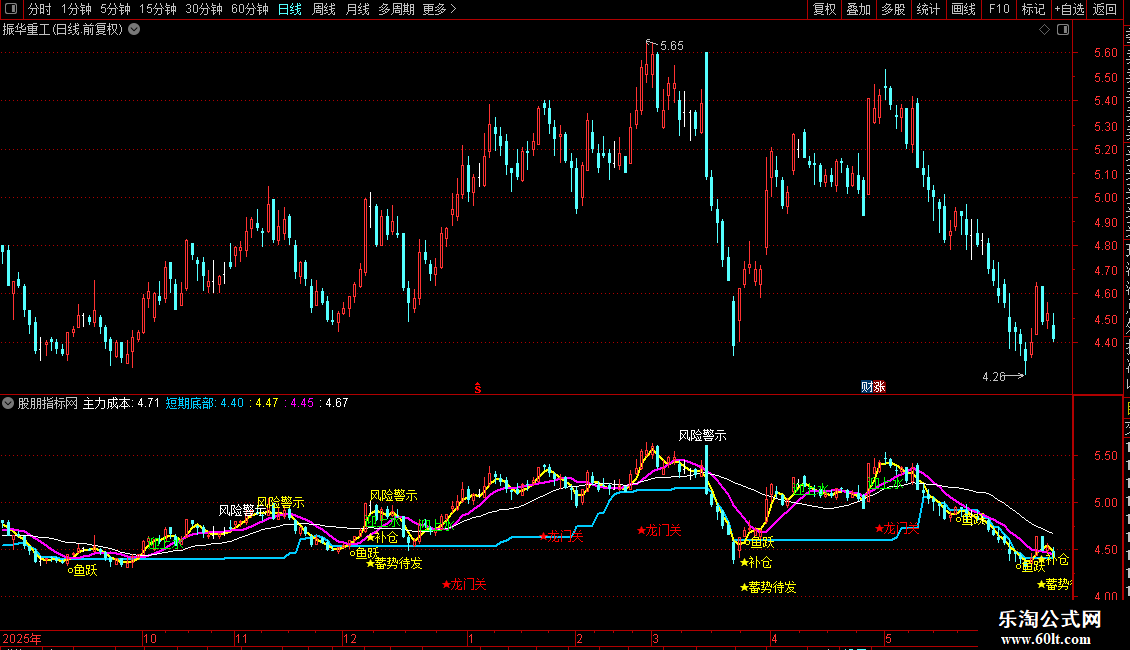Click the month 10 label on time axis
The height and width of the screenshot is (650, 1130).
pyautogui.click(x=150, y=638)
